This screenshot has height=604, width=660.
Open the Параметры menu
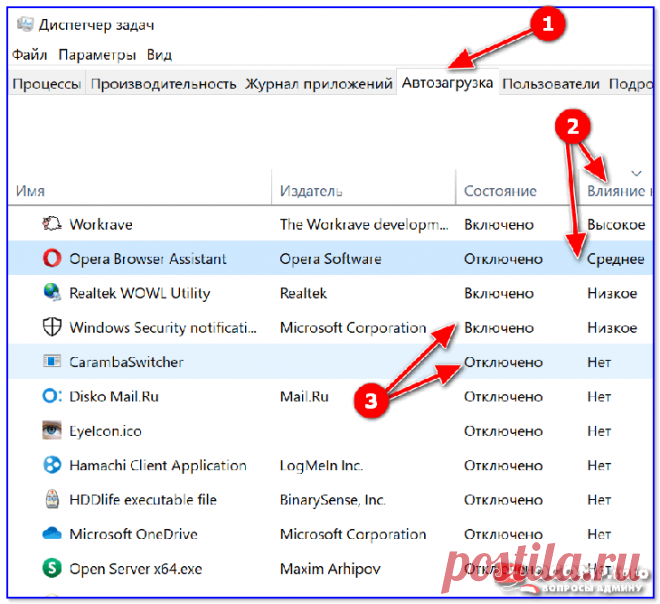[x=97, y=55]
